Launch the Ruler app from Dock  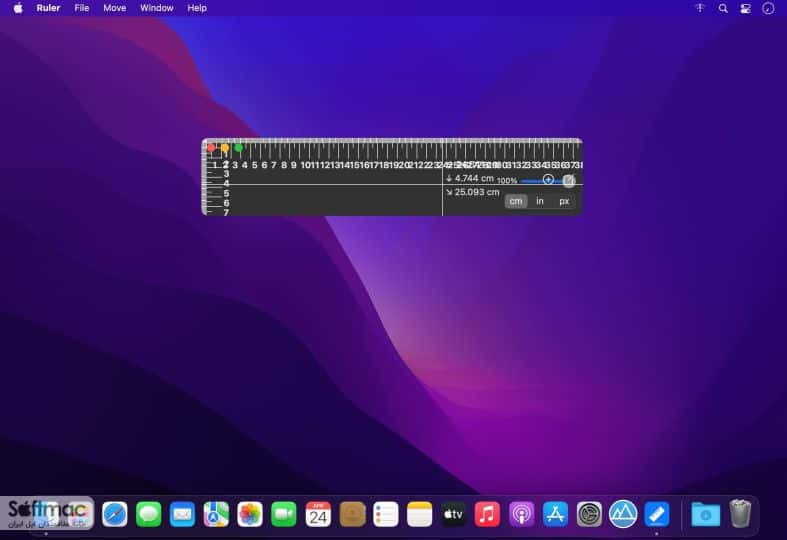click(x=657, y=514)
